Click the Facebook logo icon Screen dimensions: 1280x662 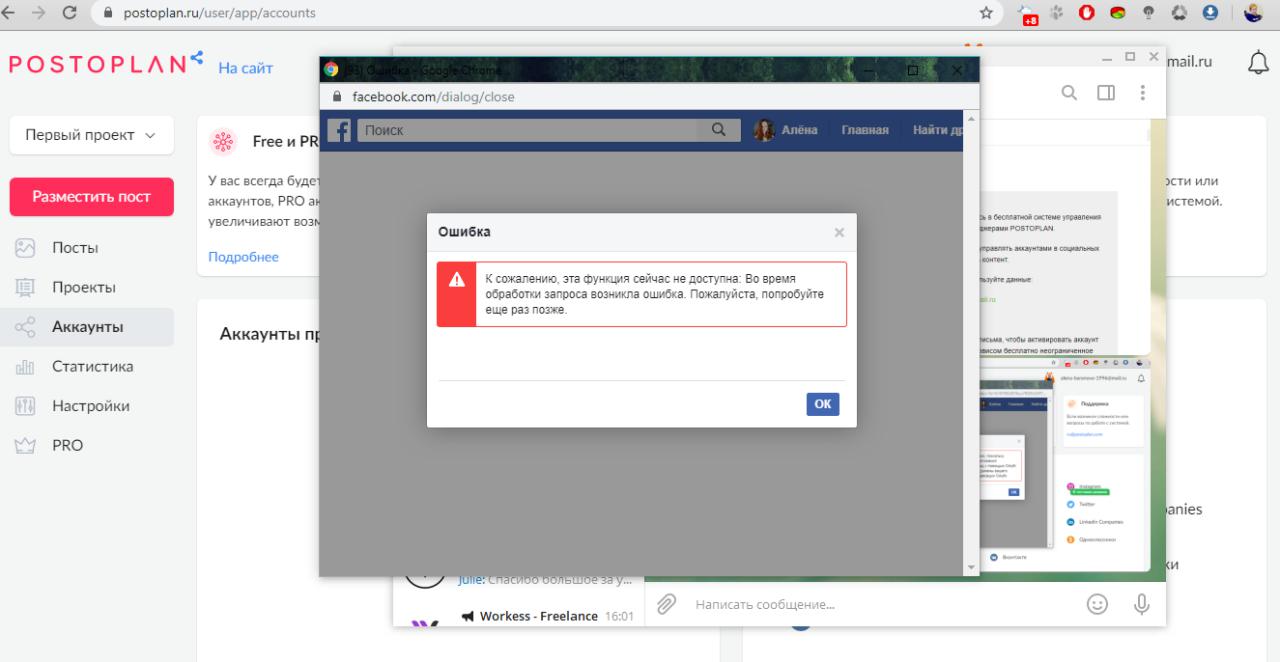coord(340,130)
